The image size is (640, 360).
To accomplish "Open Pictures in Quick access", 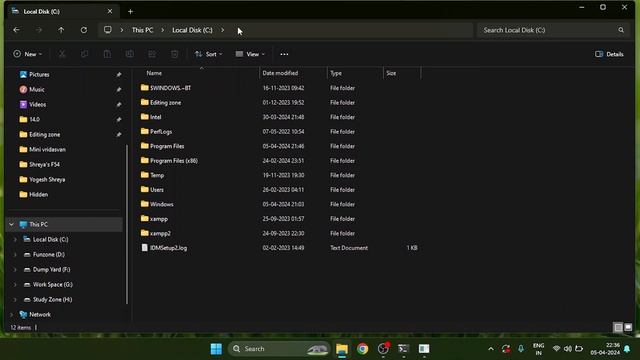I will pyautogui.click(x=39, y=75).
